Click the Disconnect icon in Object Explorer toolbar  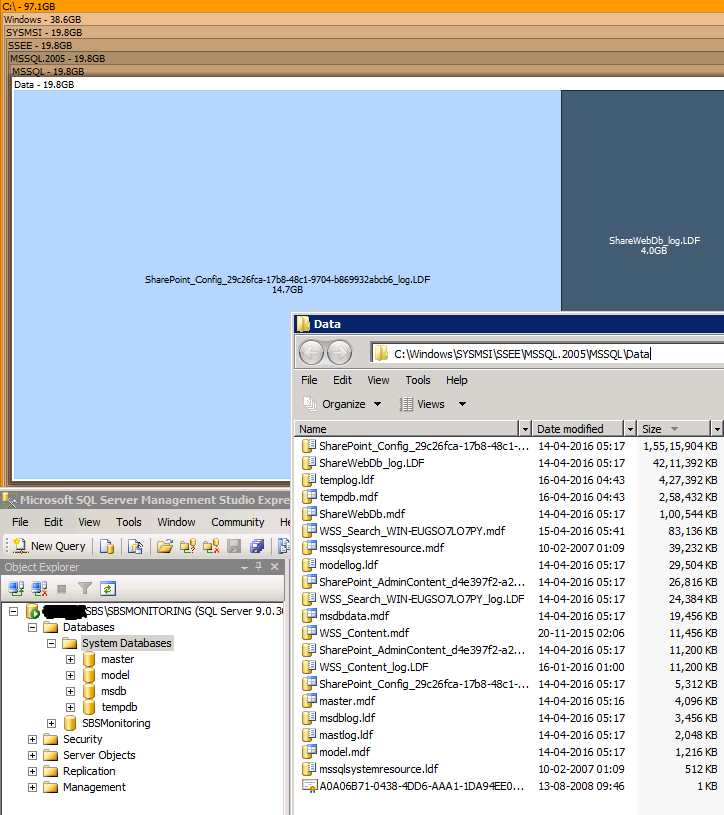(x=40, y=588)
